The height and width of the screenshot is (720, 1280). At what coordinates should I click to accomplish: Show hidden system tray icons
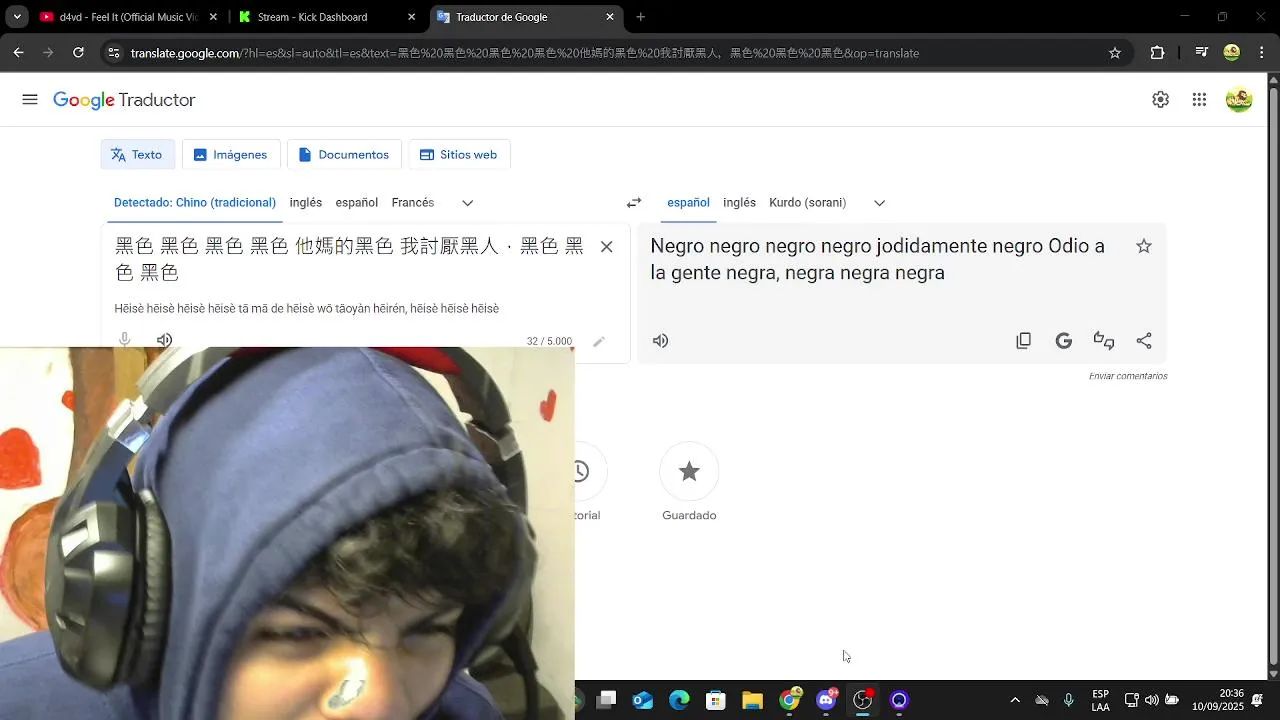(1015, 701)
